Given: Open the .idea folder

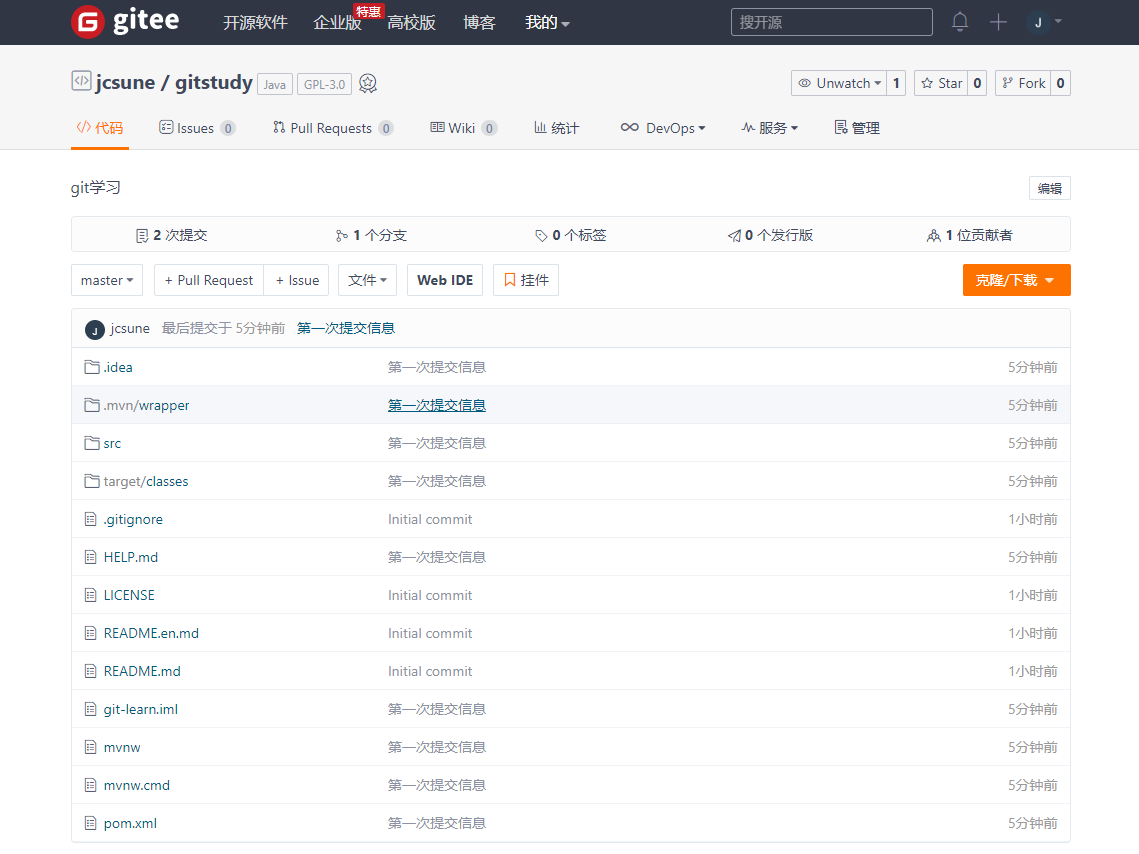Looking at the screenshot, I should pyautogui.click(x=118, y=367).
